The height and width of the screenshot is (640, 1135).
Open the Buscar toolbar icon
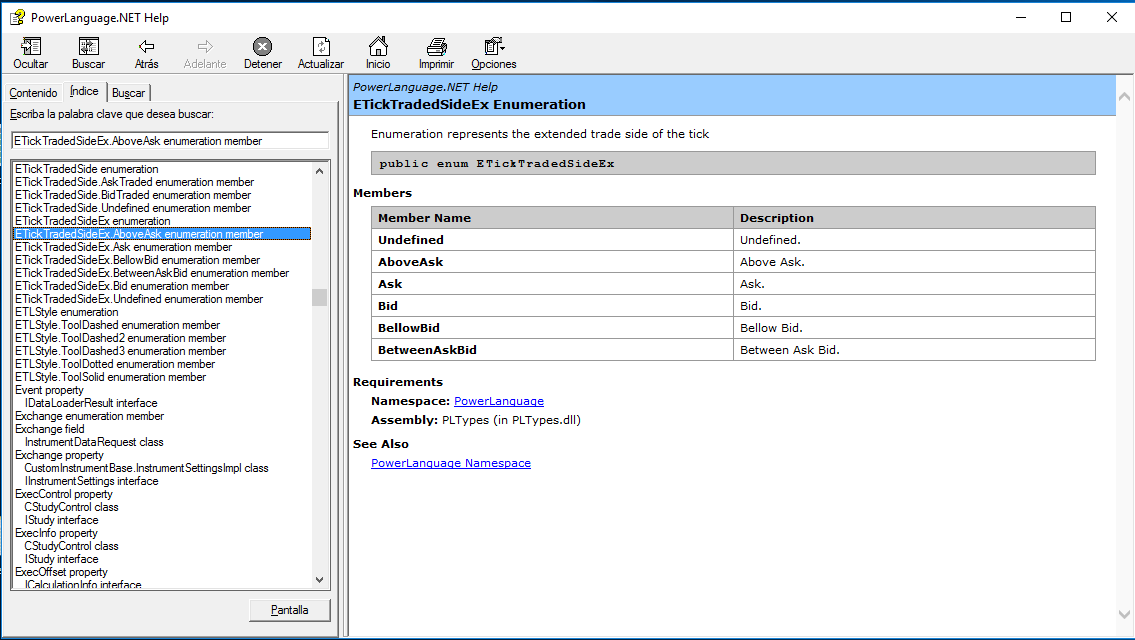(88, 47)
